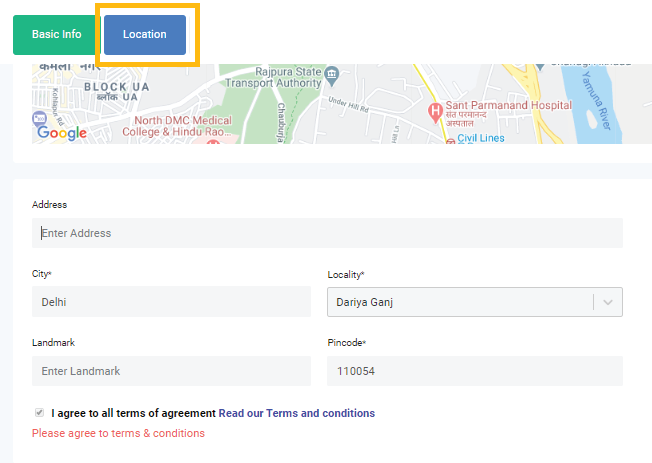The width and height of the screenshot is (652, 463).
Task: Click North DMC Medical College map label
Action: point(177,126)
